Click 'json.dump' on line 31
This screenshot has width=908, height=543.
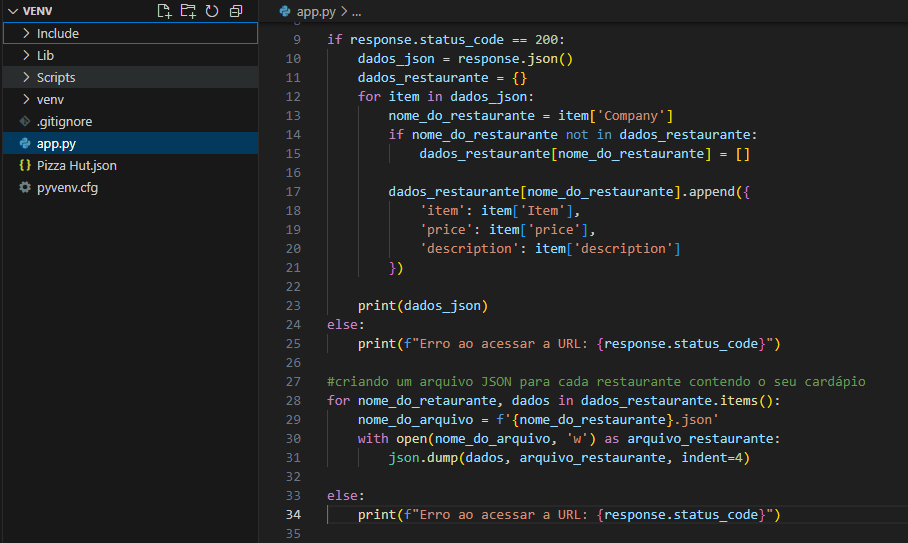coord(423,458)
